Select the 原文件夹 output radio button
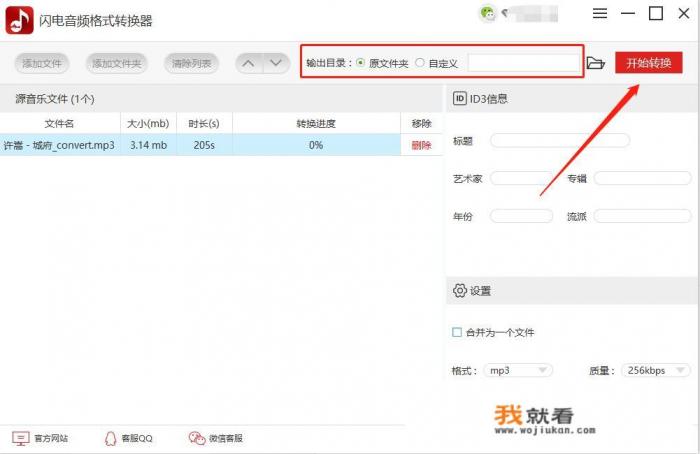The height and width of the screenshot is (454, 700). 361,62
